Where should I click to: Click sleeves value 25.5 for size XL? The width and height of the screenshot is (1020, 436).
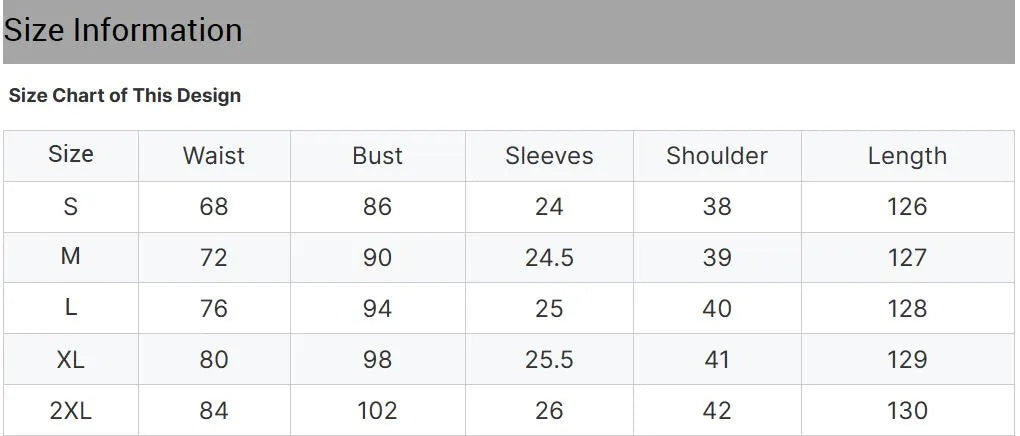click(x=549, y=359)
